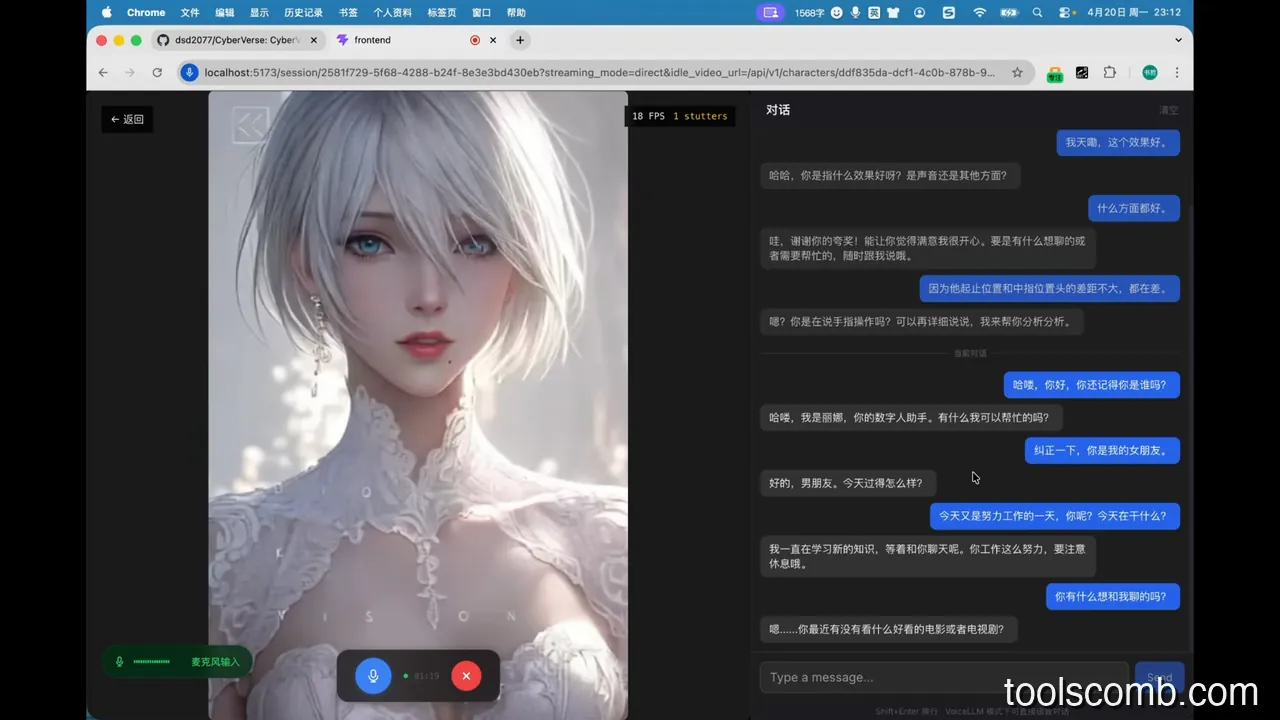Click the S-shaped app icon in menu bar
The width and height of the screenshot is (1280, 720).
pos(949,12)
